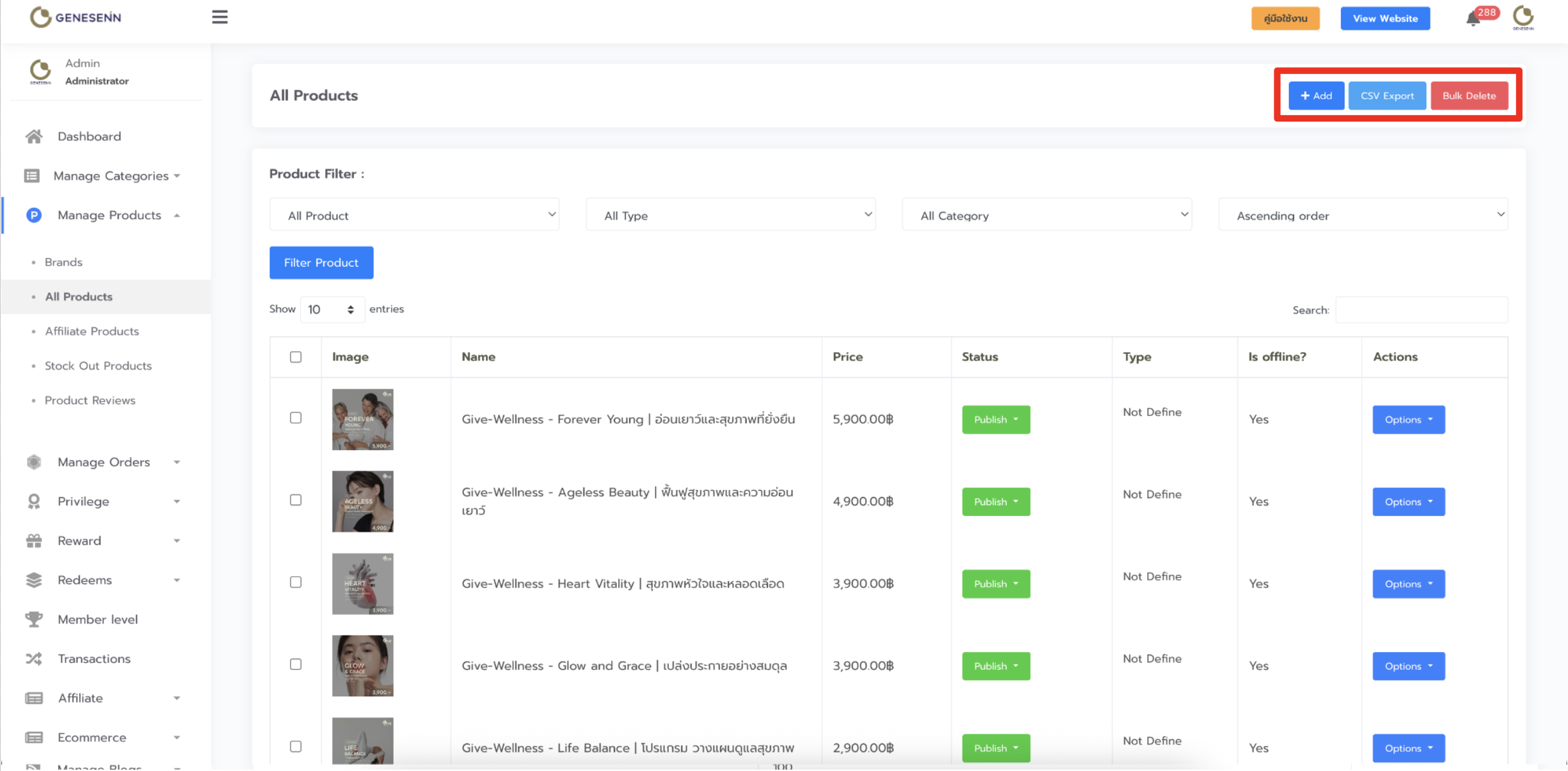Click the Transactions shuffle icon
1568x771 pixels.
tap(34, 658)
